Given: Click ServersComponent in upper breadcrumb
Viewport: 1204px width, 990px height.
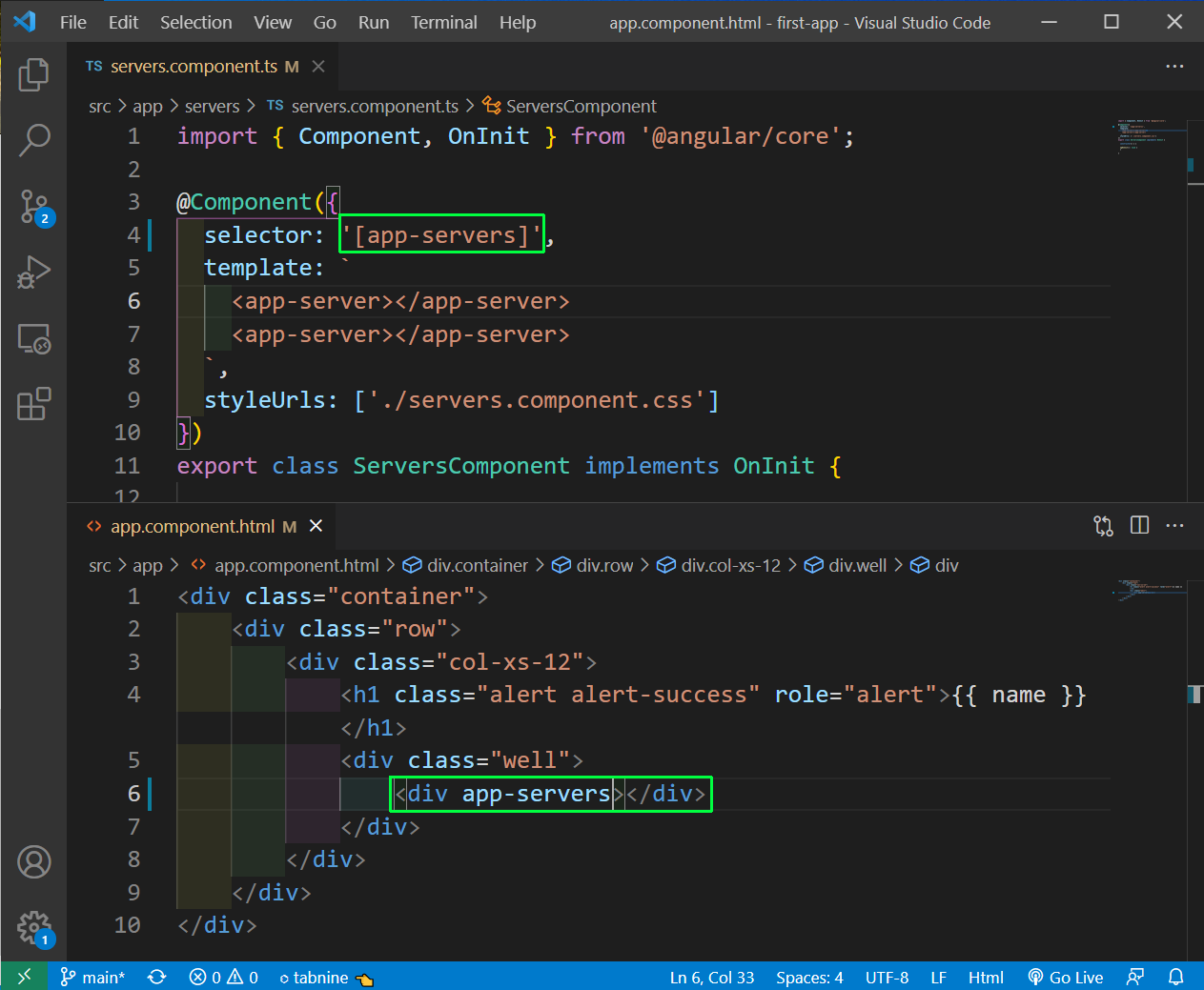Looking at the screenshot, I should pyautogui.click(x=570, y=106).
